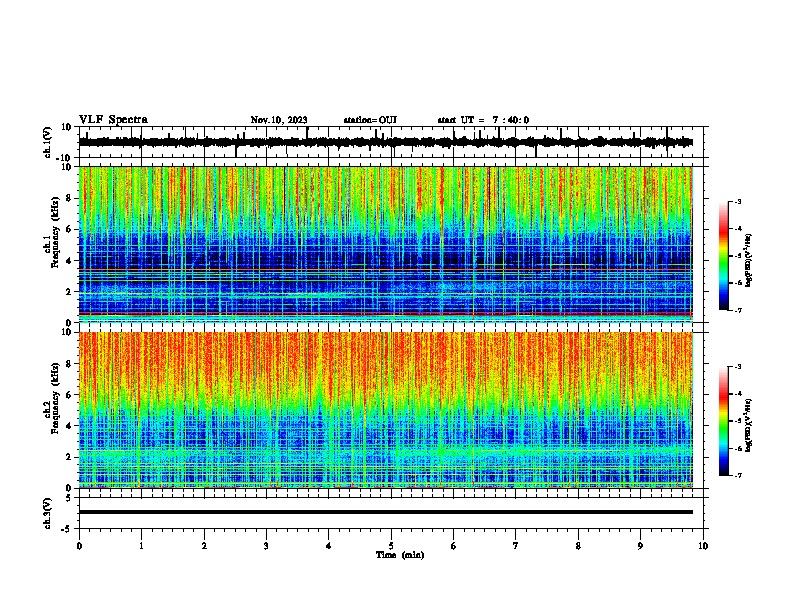Click time axis tick label "5"
Screen dimensions: 792x612
click(391, 546)
